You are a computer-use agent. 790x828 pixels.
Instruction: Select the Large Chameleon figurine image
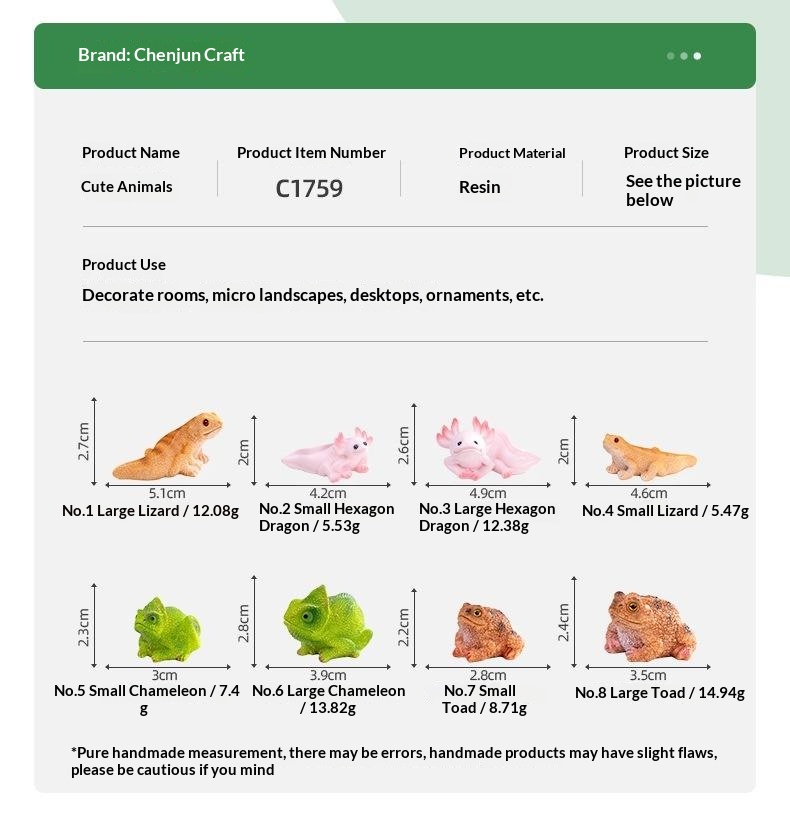pyautogui.click(x=327, y=623)
